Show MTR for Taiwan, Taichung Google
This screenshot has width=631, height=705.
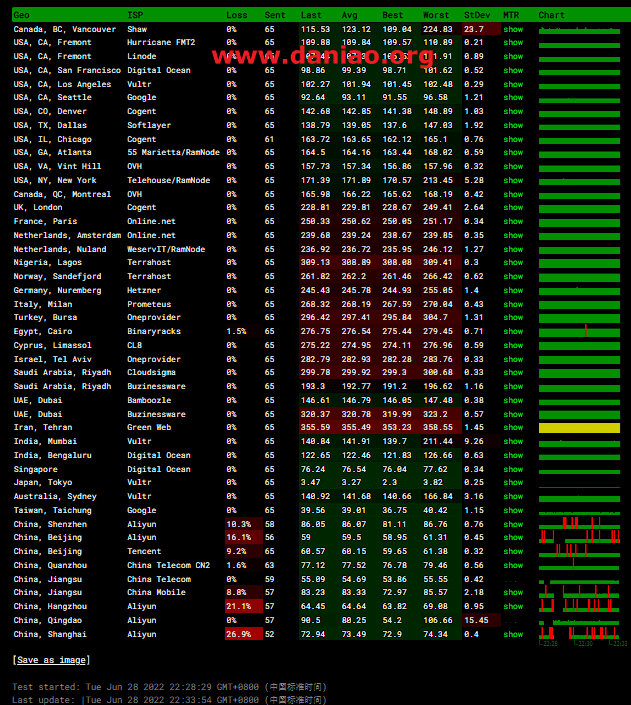click(x=513, y=510)
